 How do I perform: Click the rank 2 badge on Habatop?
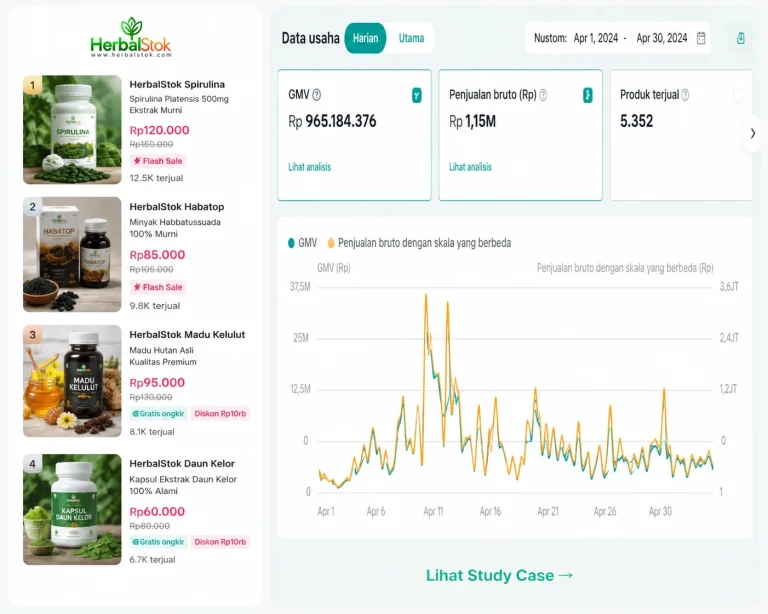32,207
